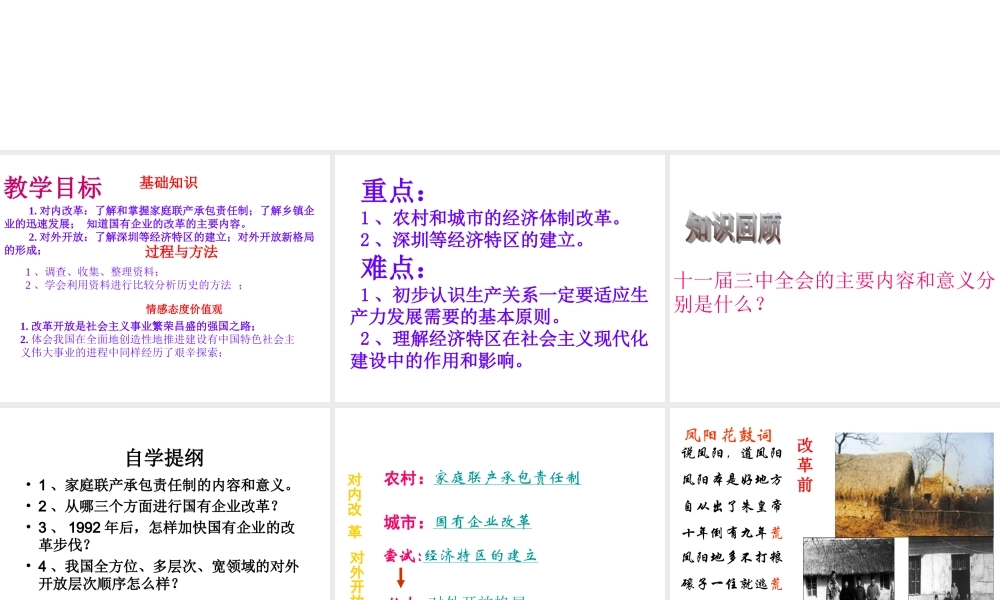Click the 情感态度价值观 subheading
Image resolution: width=1000 pixels, height=600 pixels.
(x=184, y=309)
